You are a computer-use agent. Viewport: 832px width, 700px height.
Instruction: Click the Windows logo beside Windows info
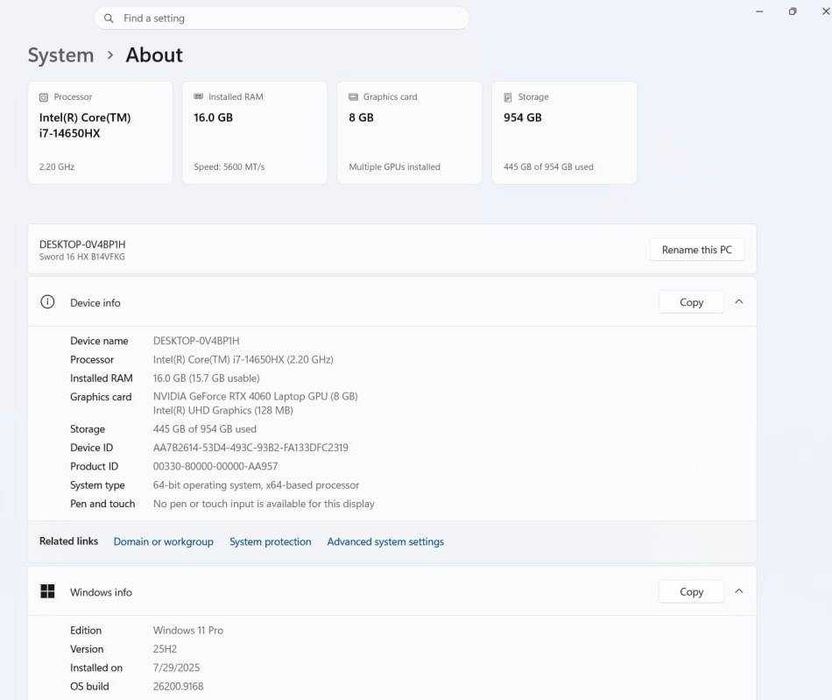pyautogui.click(x=48, y=591)
